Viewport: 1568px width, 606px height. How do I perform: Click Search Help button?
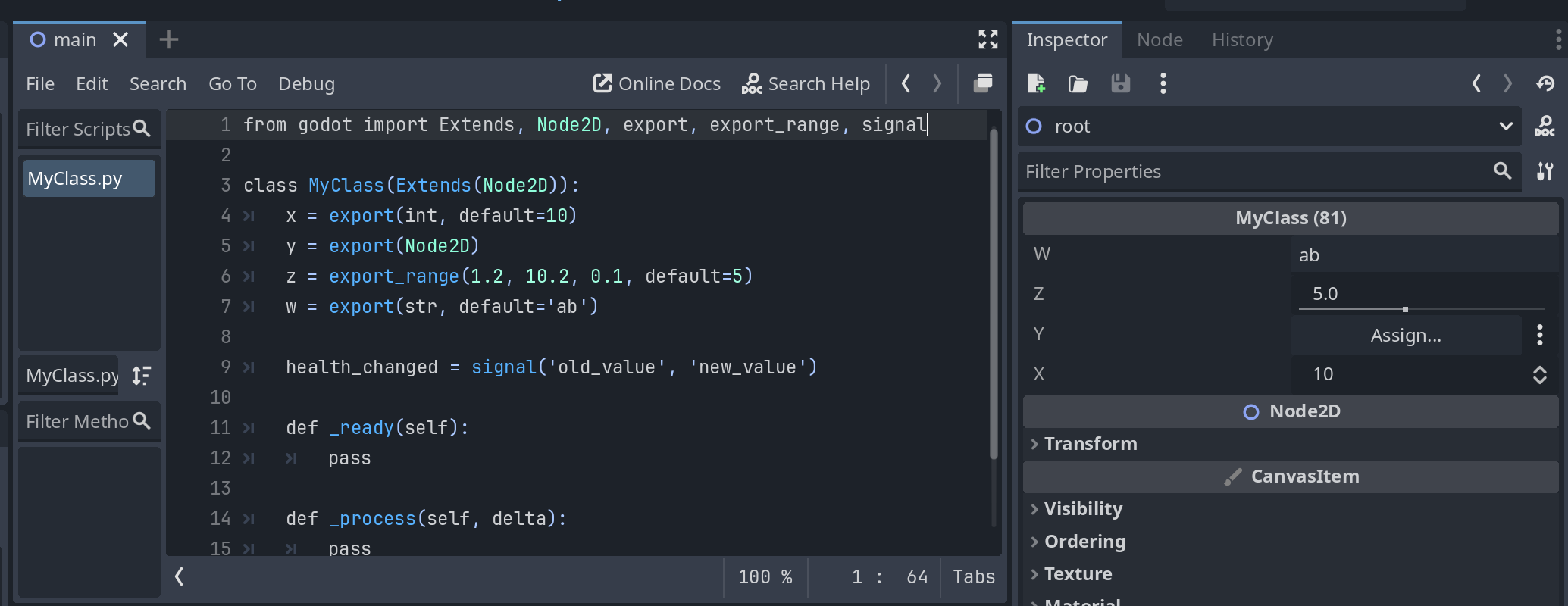806,83
